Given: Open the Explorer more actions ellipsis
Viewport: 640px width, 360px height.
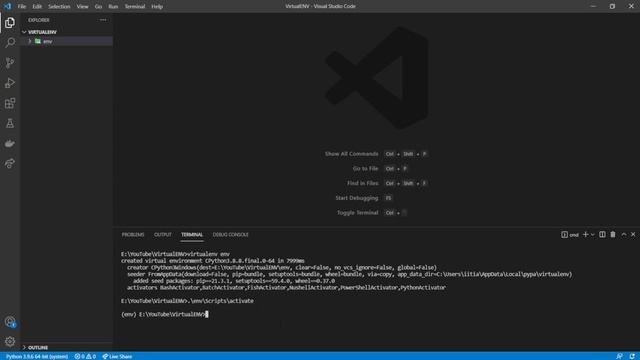Looking at the screenshot, I should 103,20.
